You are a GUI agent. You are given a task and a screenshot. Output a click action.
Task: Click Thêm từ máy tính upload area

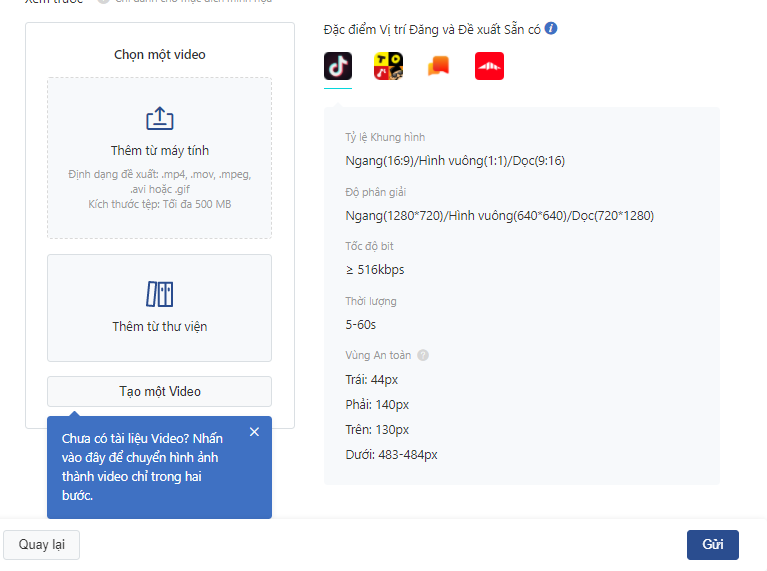point(159,158)
